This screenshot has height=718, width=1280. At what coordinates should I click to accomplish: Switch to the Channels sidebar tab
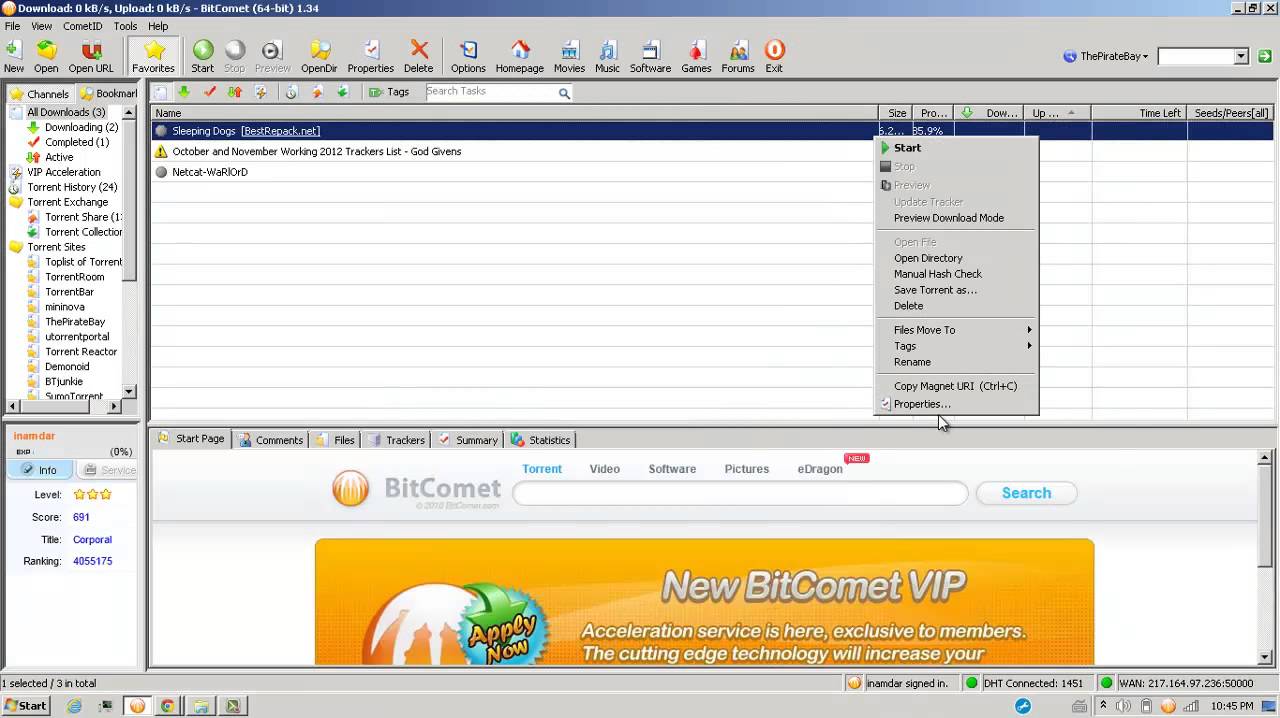(x=40, y=94)
